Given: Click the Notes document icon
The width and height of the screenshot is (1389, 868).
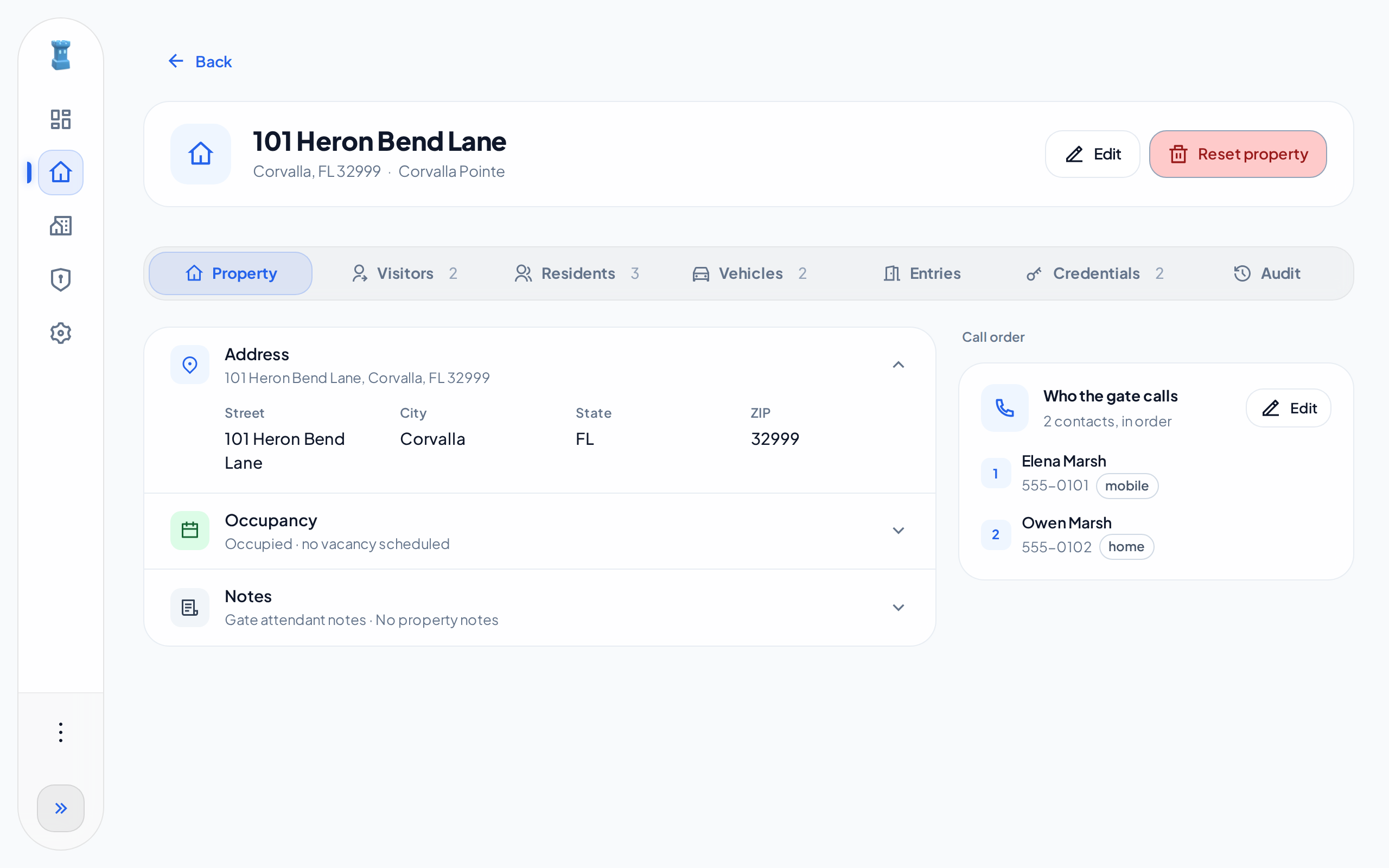Looking at the screenshot, I should (190, 608).
